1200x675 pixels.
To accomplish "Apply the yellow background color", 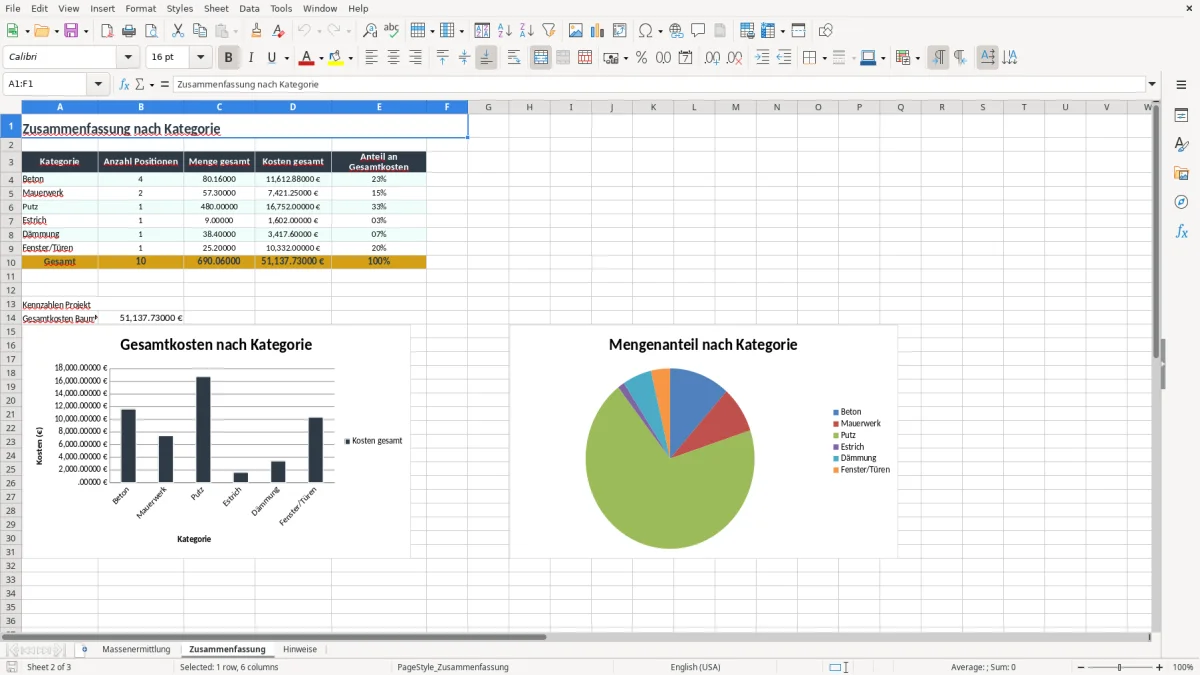I will click(x=336, y=58).
